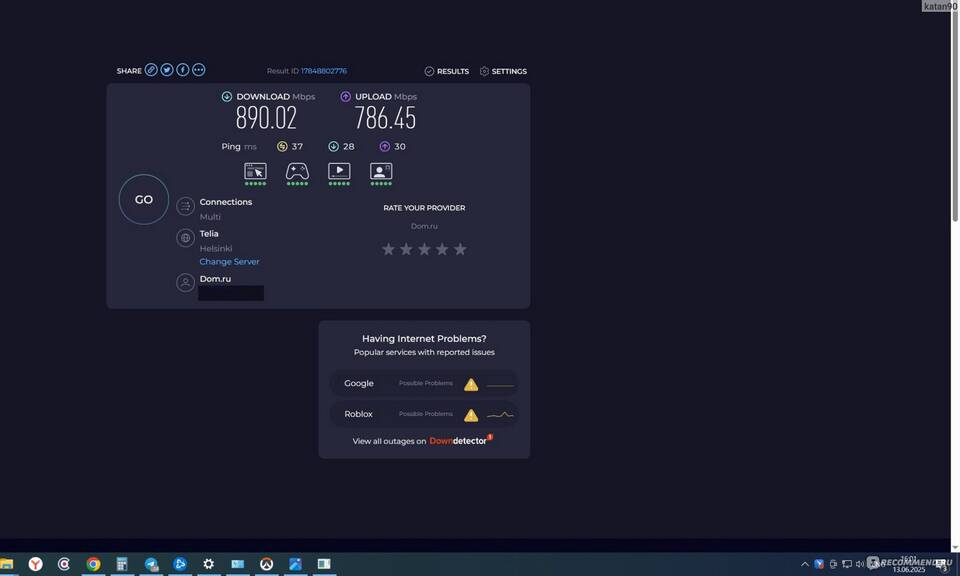Open SETTINGS
The width and height of the screenshot is (960, 576).
pos(503,71)
